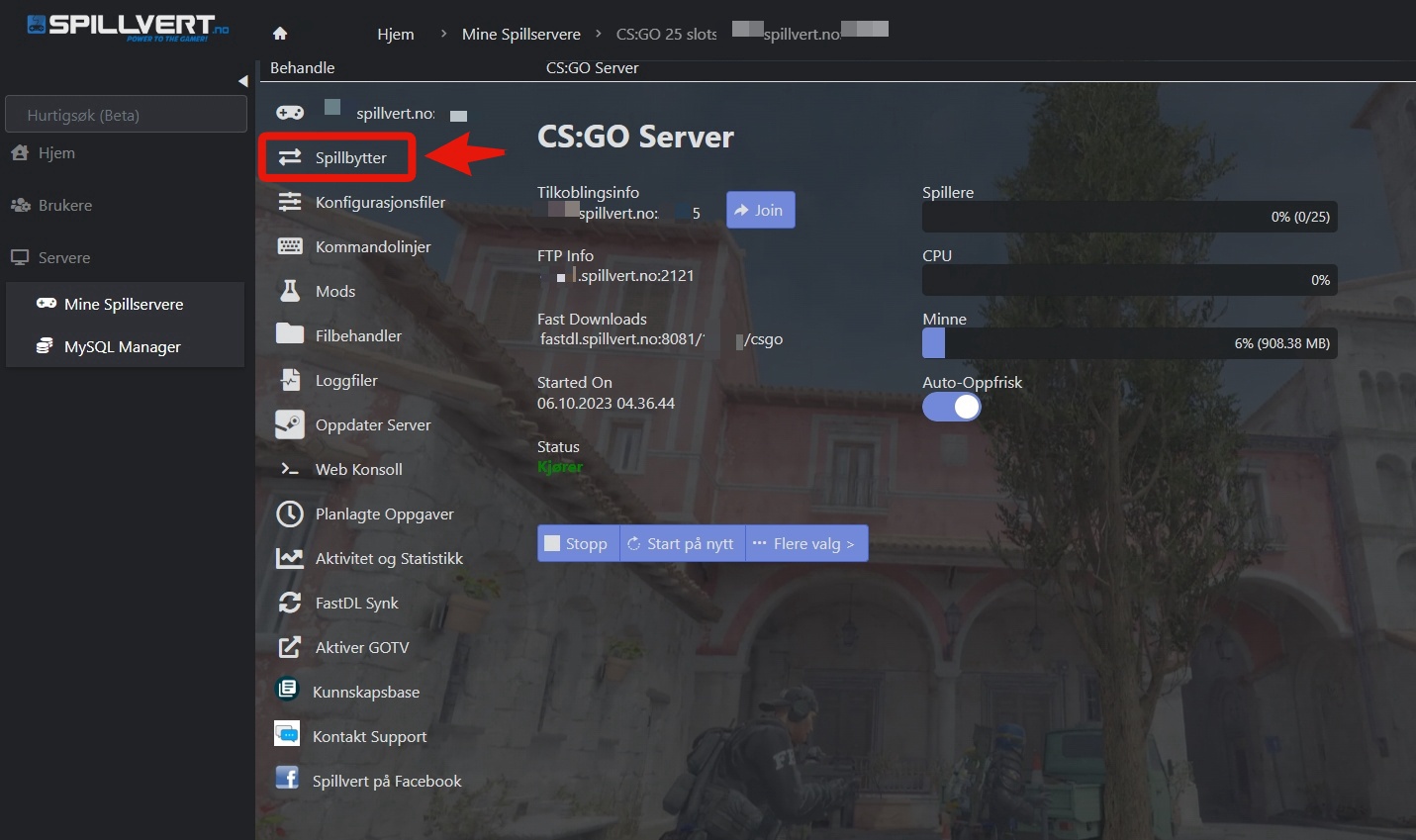Click the Web Konsoll terminal icon
Image resolution: width=1416 pixels, height=840 pixels.
coord(290,469)
